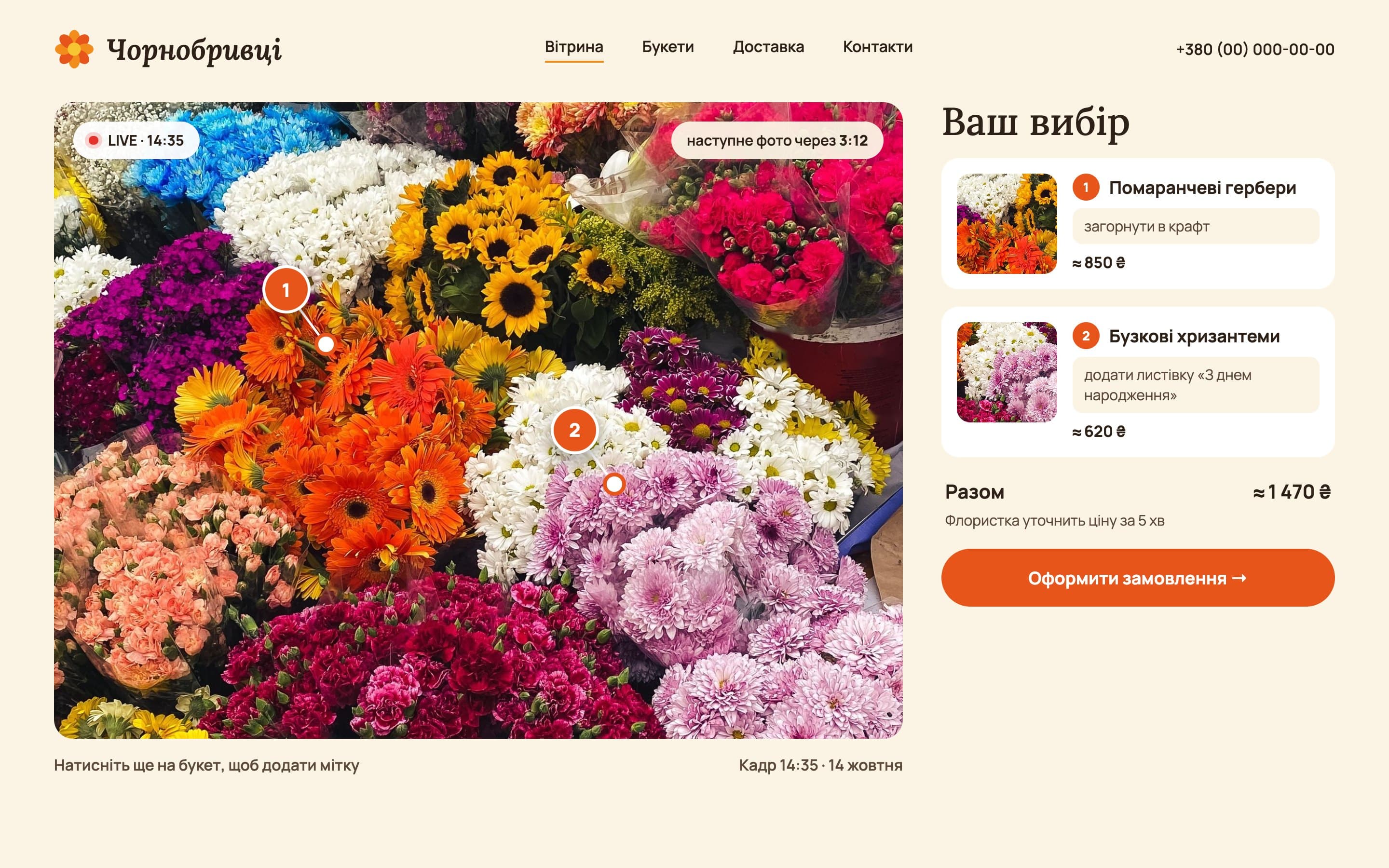Viewport: 1389px width, 868px height.
Task: Click the white anchor dot on orange gerberas
Action: 326,344
